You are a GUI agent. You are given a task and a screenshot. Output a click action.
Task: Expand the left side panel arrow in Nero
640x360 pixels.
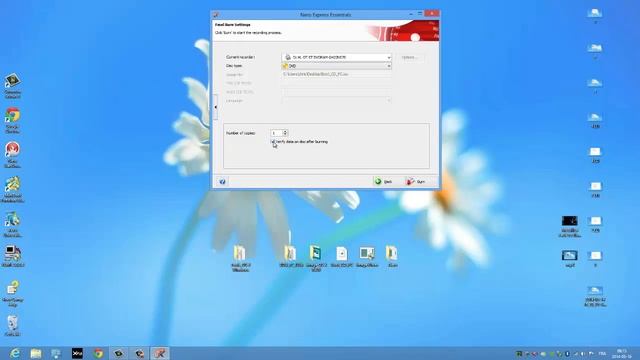click(x=216, y=107)
